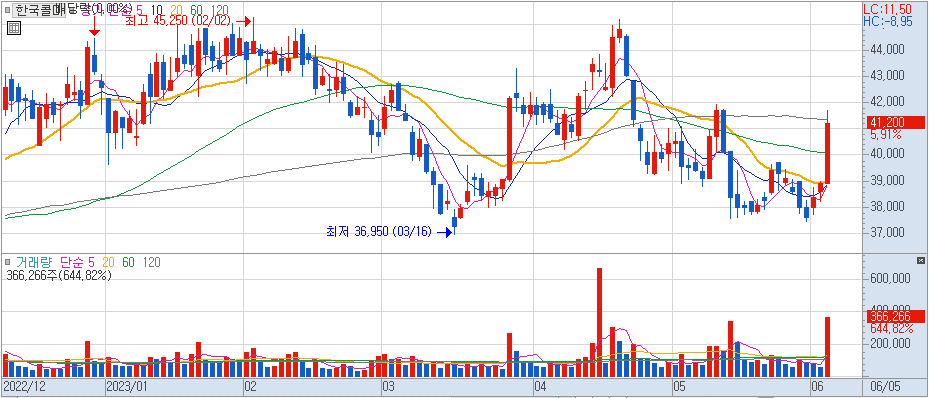Click the 03 month label on time axis
The image size is (929, 398).
(389, 386)
